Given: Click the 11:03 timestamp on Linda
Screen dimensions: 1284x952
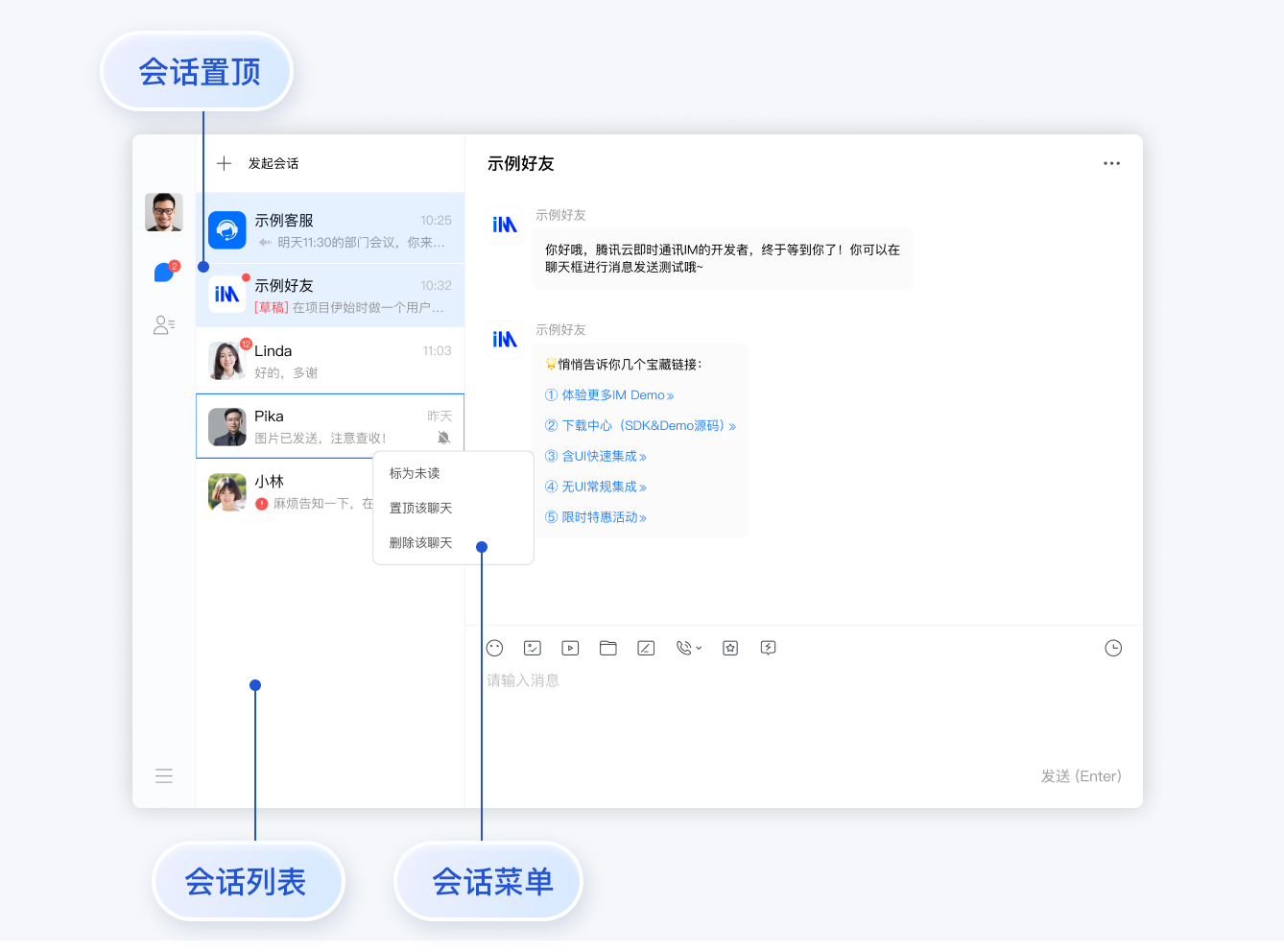Looking at the screenshot, I should [437, 351].
